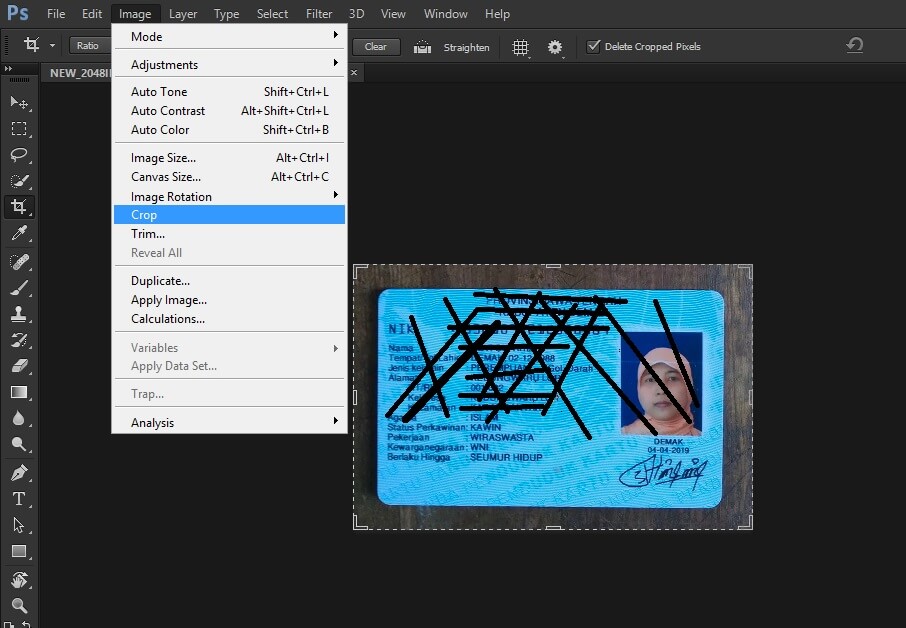Select the Blur tool

19,418
